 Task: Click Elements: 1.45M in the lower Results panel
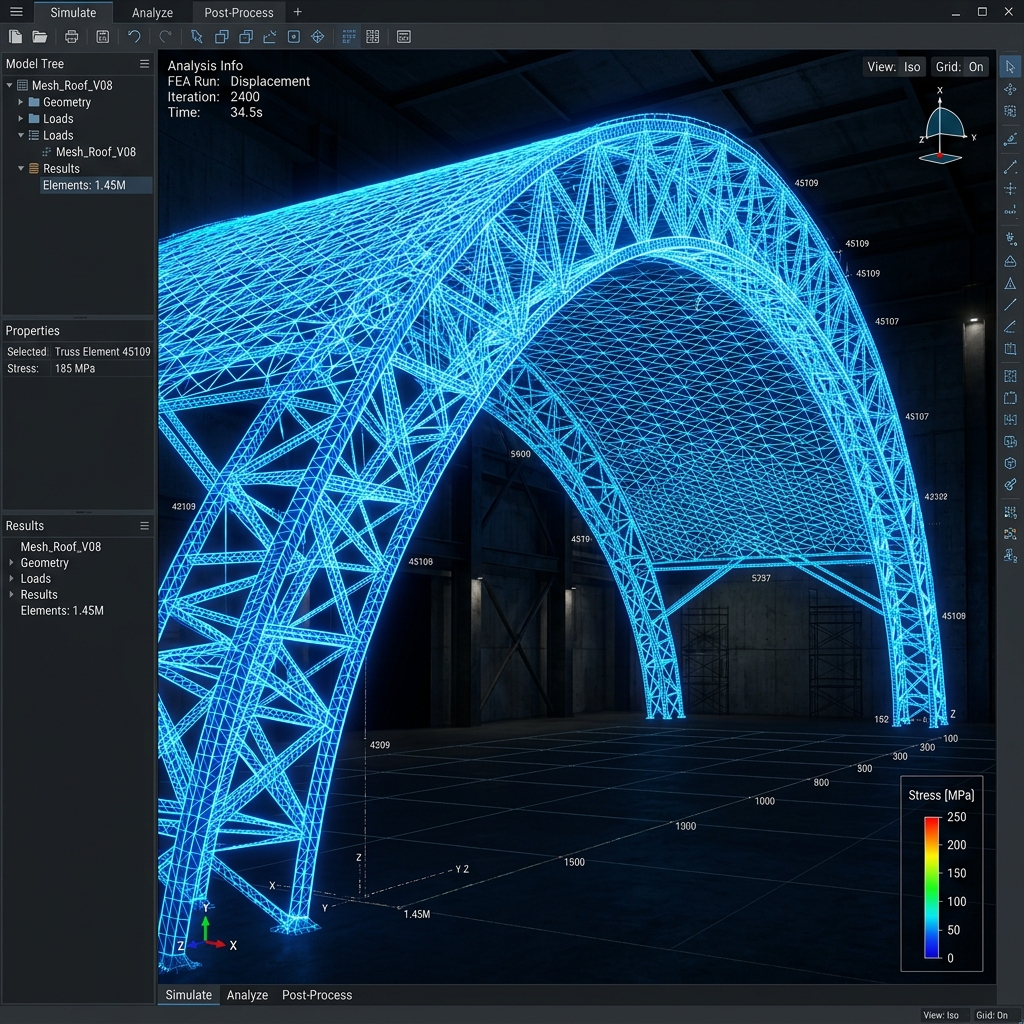click(x=62, y=611)
